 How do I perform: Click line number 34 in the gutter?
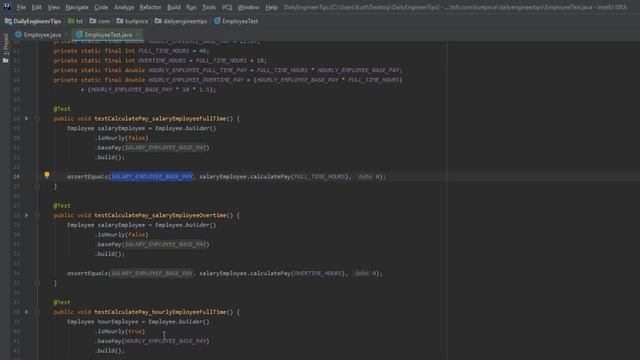point(16,273)
